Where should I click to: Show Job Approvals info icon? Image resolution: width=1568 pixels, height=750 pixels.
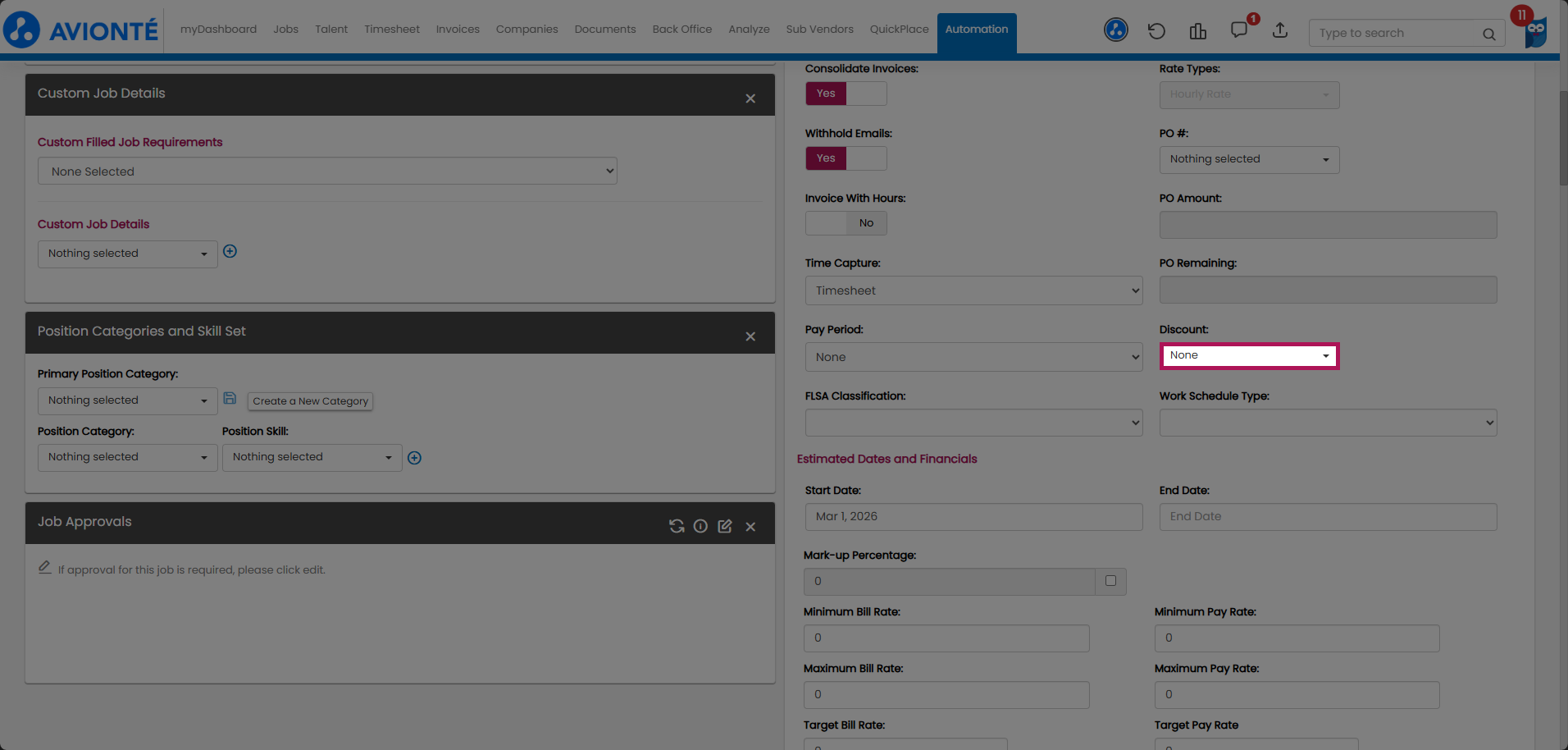click(700, 526)
